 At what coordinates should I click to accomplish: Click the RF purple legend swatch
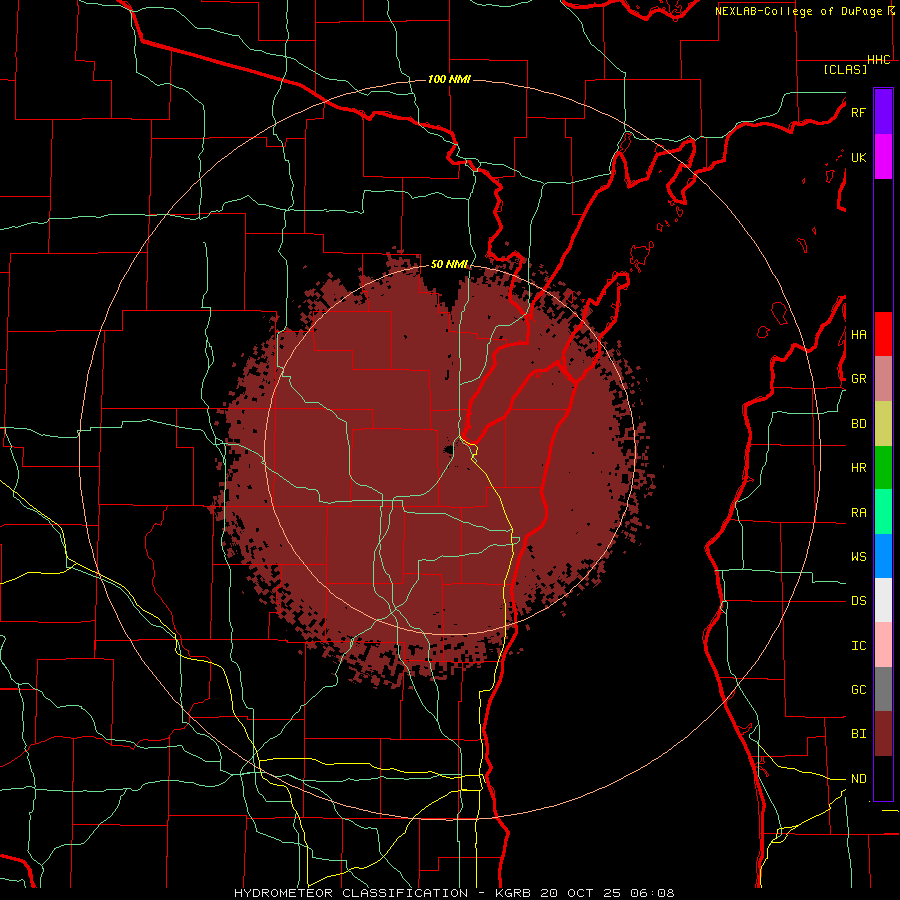[x=883, y=112]
